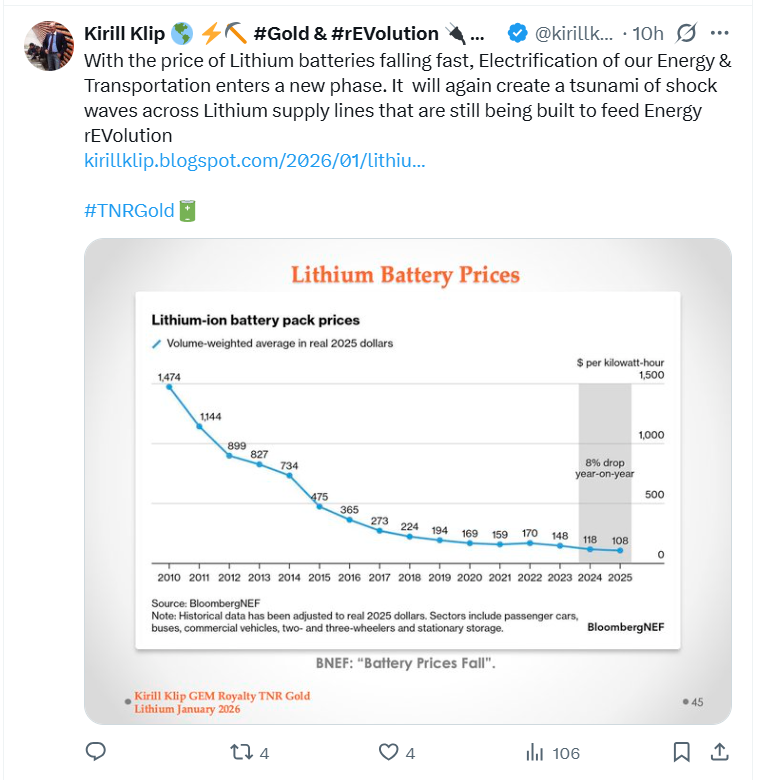Open the Lithium Battery Prices chart image

pyautogui.click(x=407, y=480)
